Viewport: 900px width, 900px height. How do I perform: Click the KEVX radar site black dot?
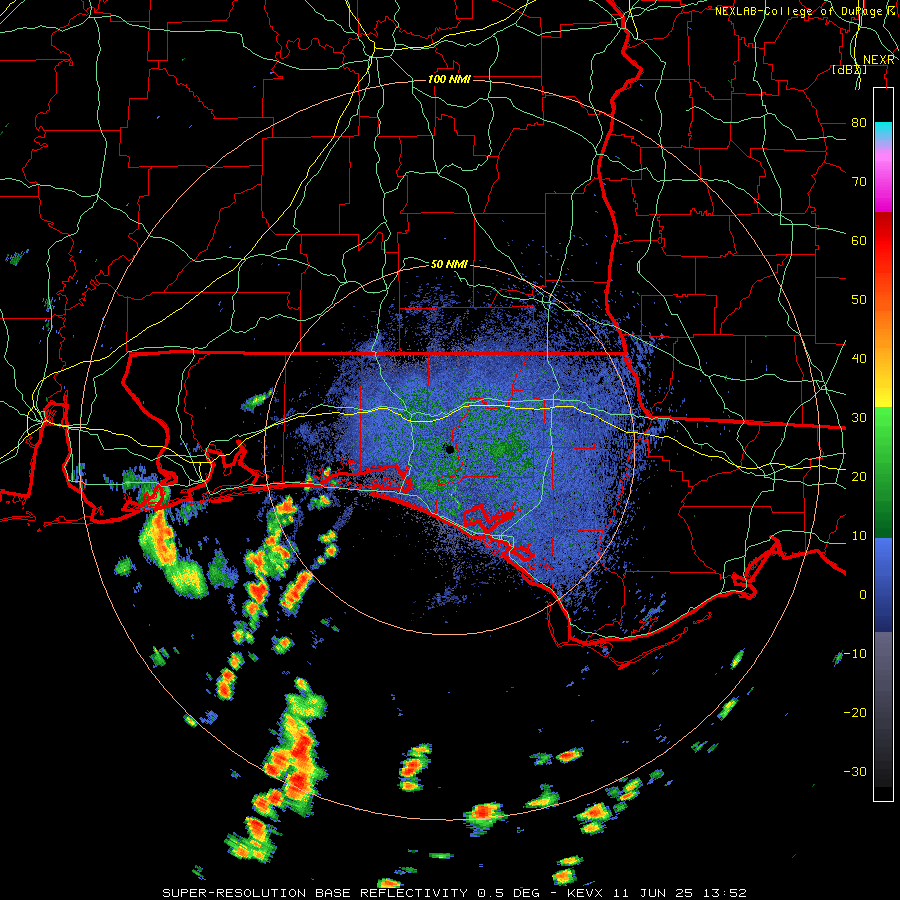tap(449, 449)
